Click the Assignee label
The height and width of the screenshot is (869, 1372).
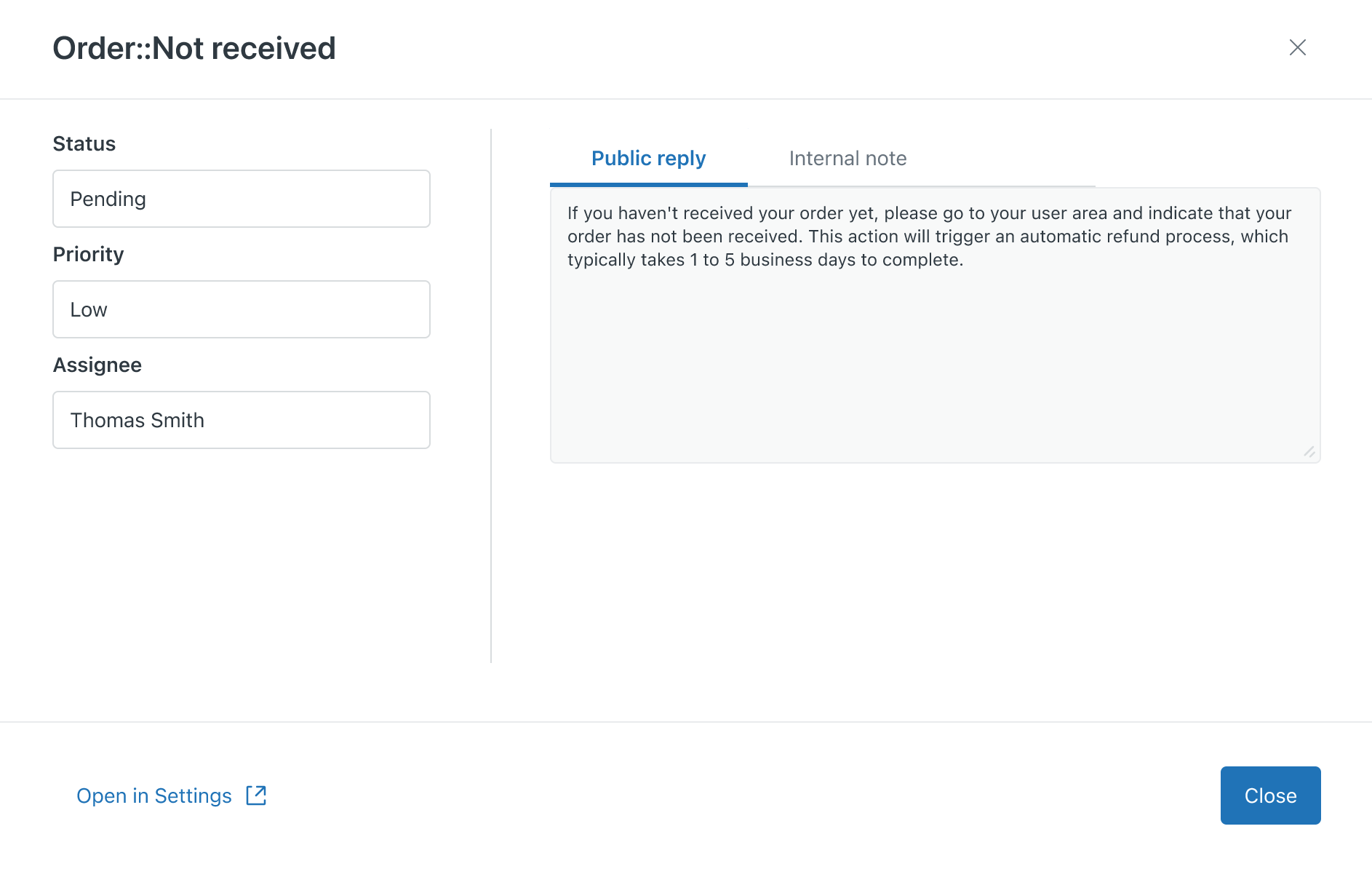point(97,365)
